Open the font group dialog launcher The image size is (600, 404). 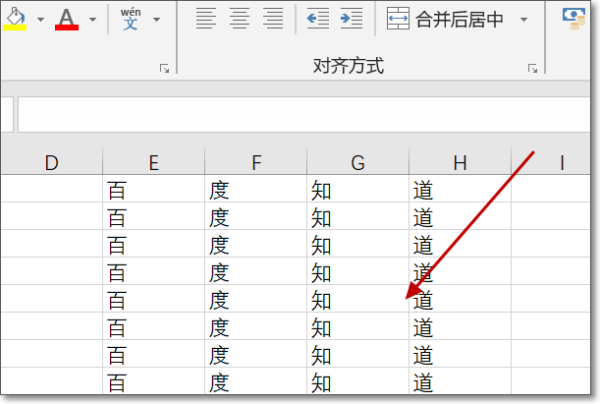[x=163, y=68]
